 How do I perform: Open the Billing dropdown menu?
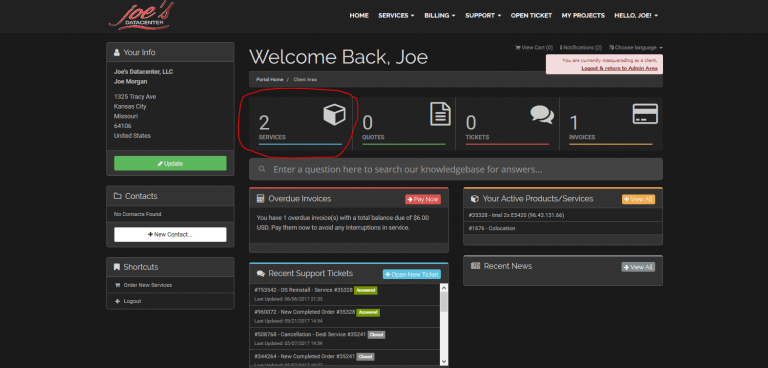coord(439,16)
